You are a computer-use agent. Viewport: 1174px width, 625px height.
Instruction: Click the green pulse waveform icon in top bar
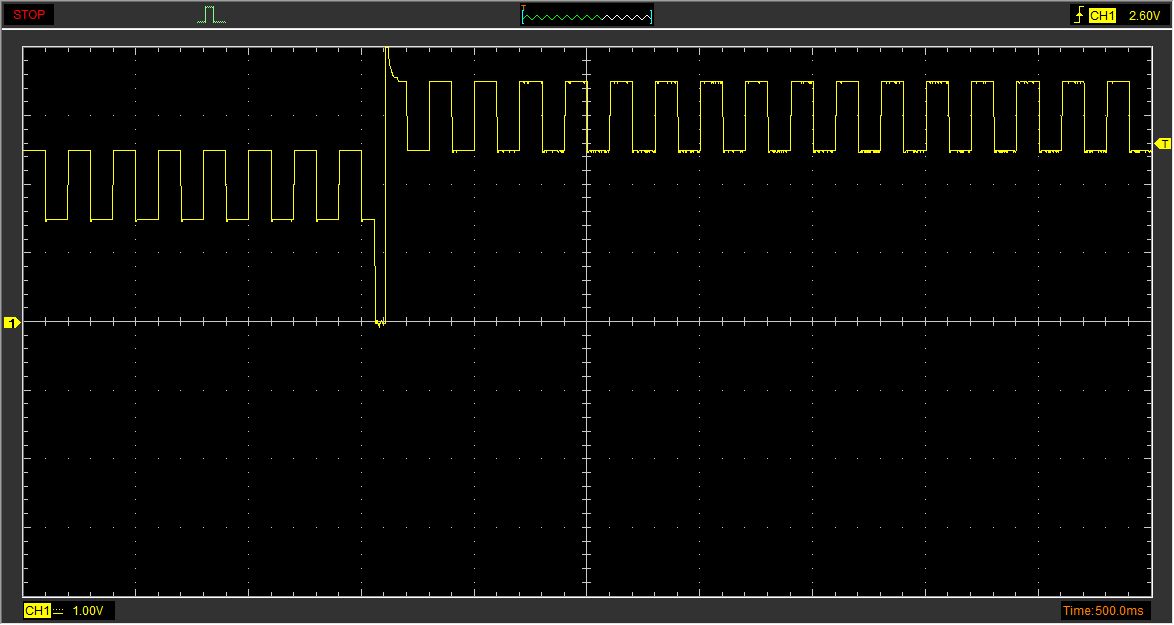pyautogui.click(x=210, y=15)
